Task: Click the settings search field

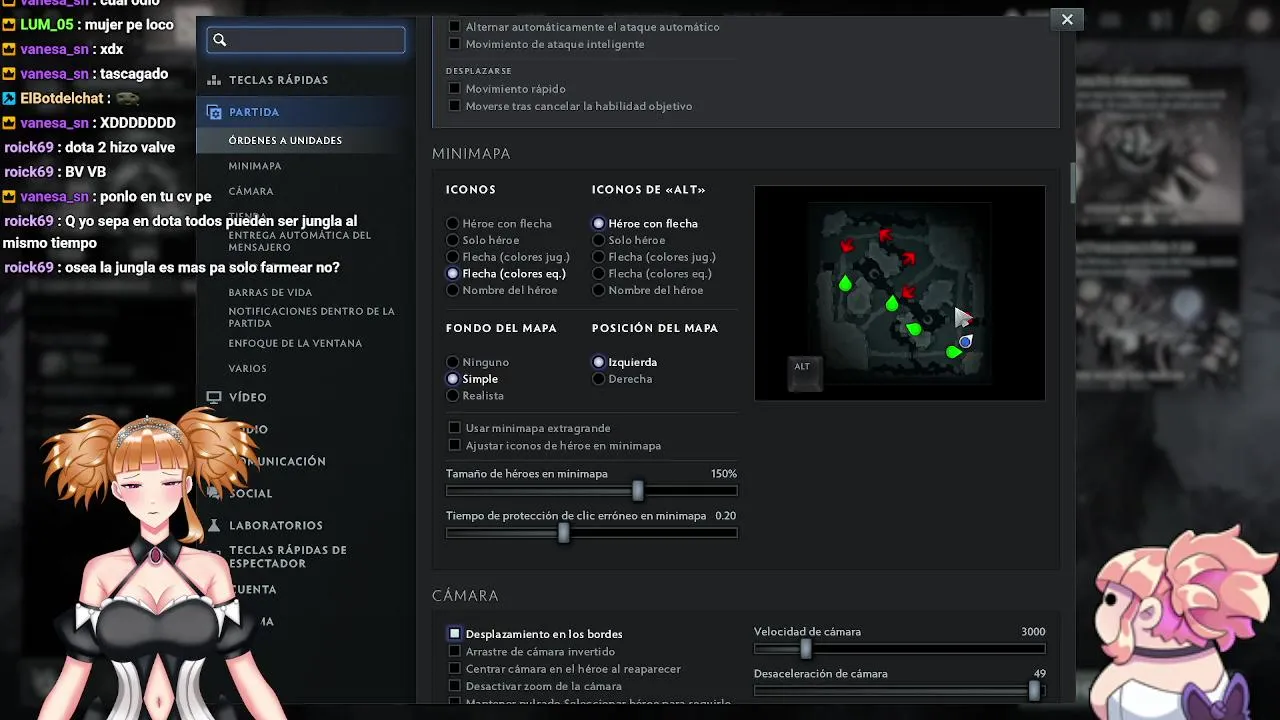Action: click(306, 40)
